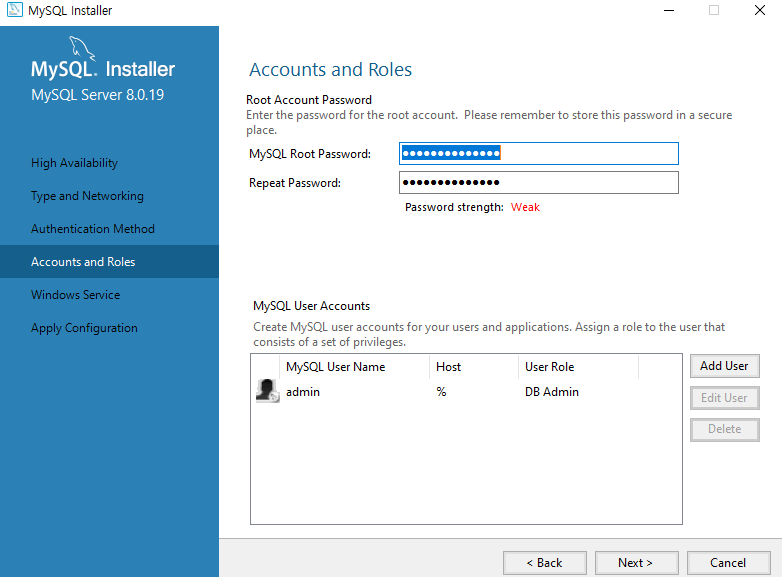Image resolution: width=782 pixels, height=577 pixels.
Task: Click the MySQL Installer title bar icon
Action: (14, 10)
